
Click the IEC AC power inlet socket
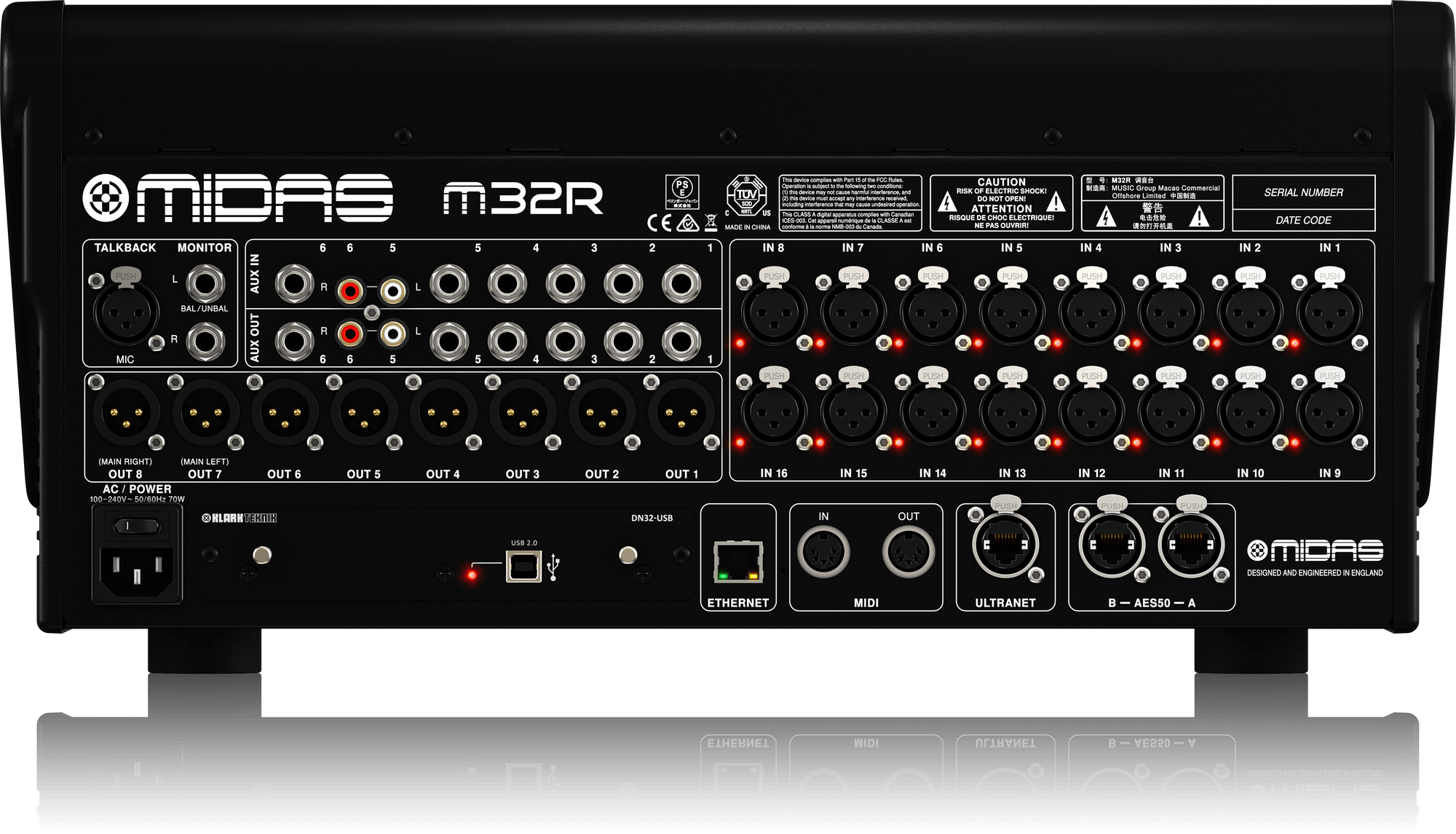coord(137,569)
